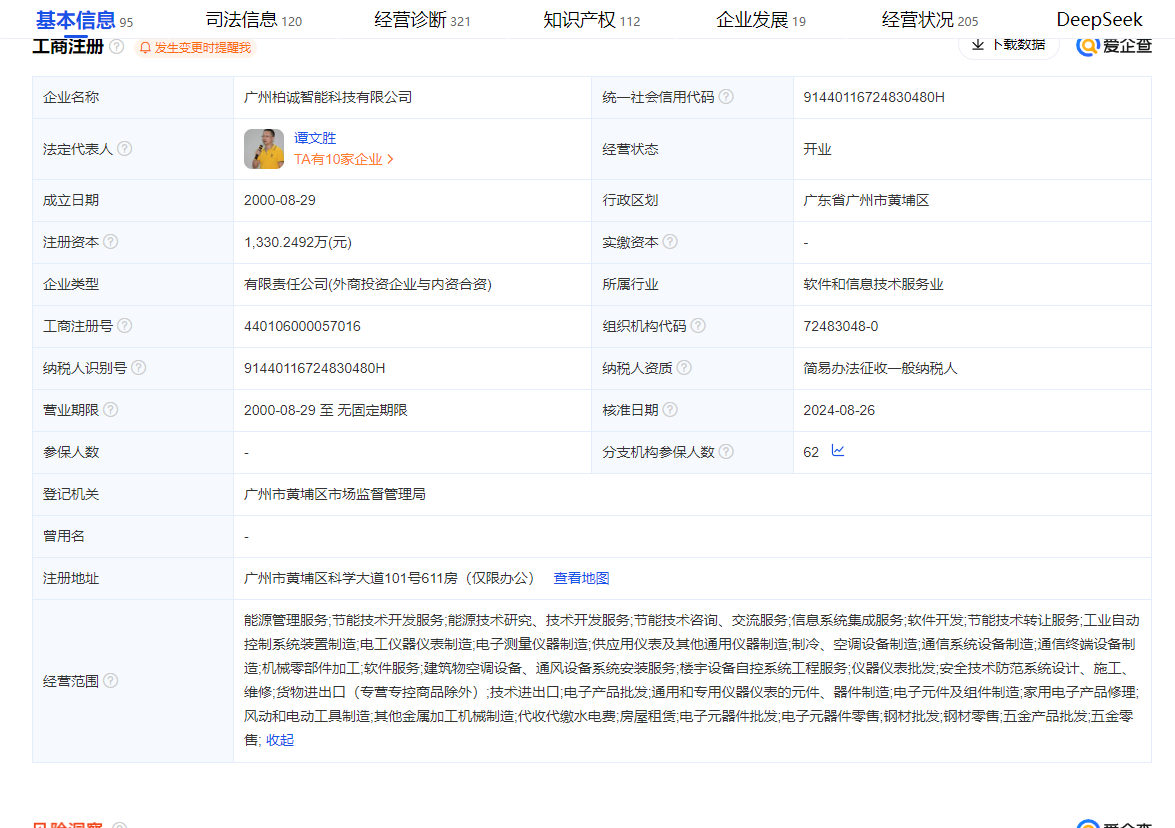Click the 爱企查 logo icon
1175x828 pixels.
tap(1089, 45)
